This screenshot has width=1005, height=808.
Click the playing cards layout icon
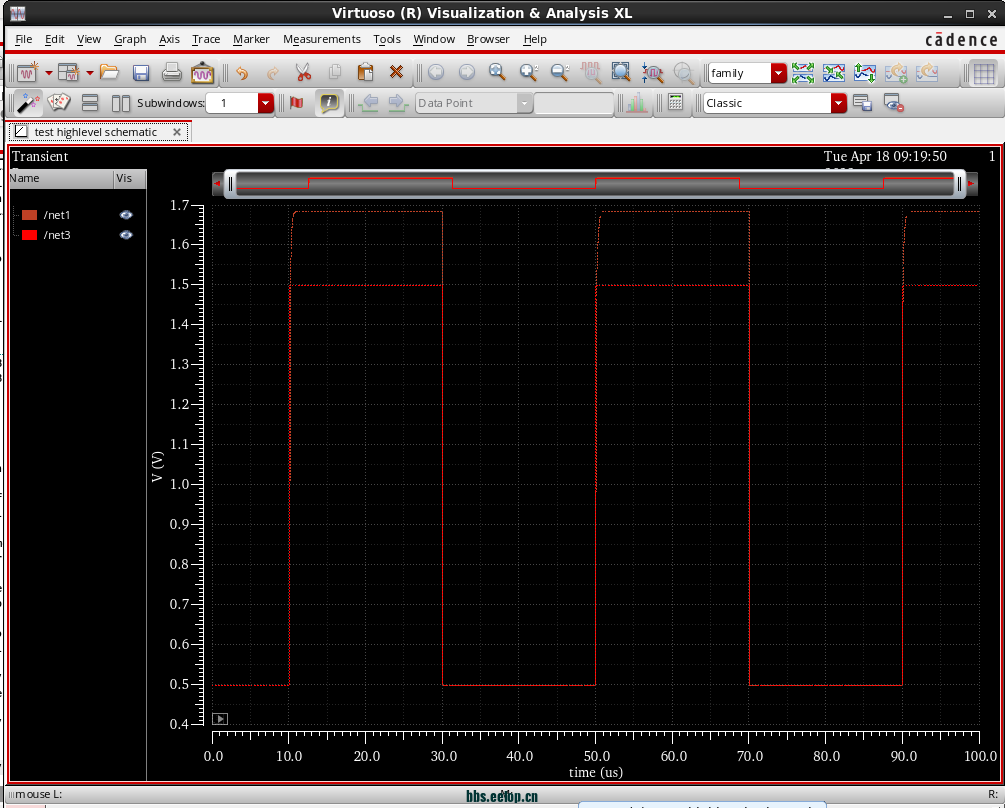point(59,103)
